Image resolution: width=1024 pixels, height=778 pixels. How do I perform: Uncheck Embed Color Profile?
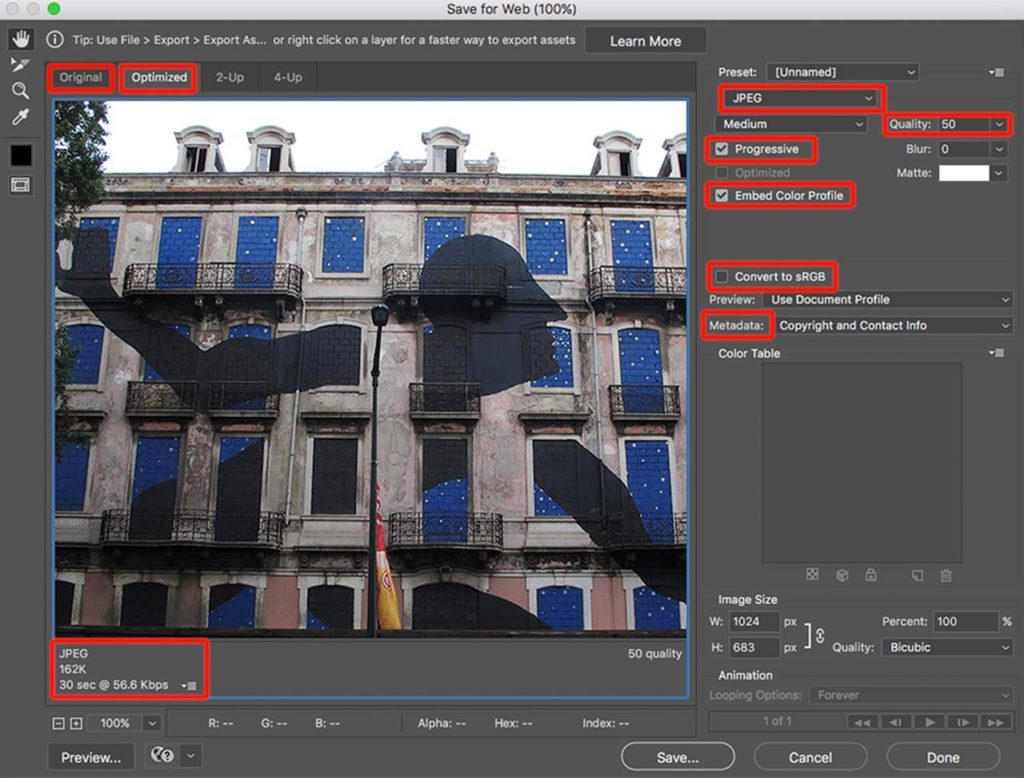pyautogui.click(x=721, y=196)
